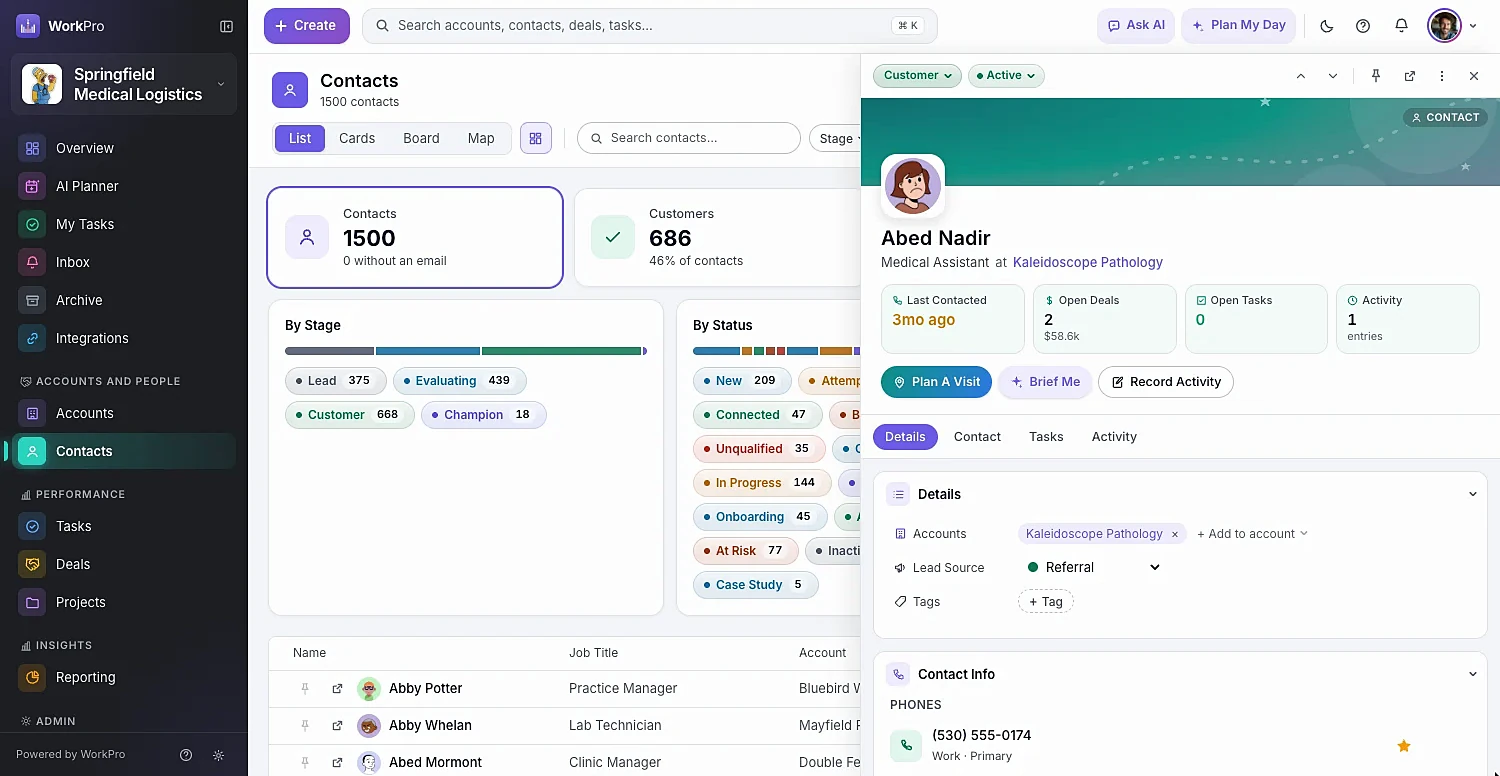Image resolution: width=1500 pixels, height=776 pixels.
Task: Click the grid layout toggle icon
Action: tap(536, 138)
